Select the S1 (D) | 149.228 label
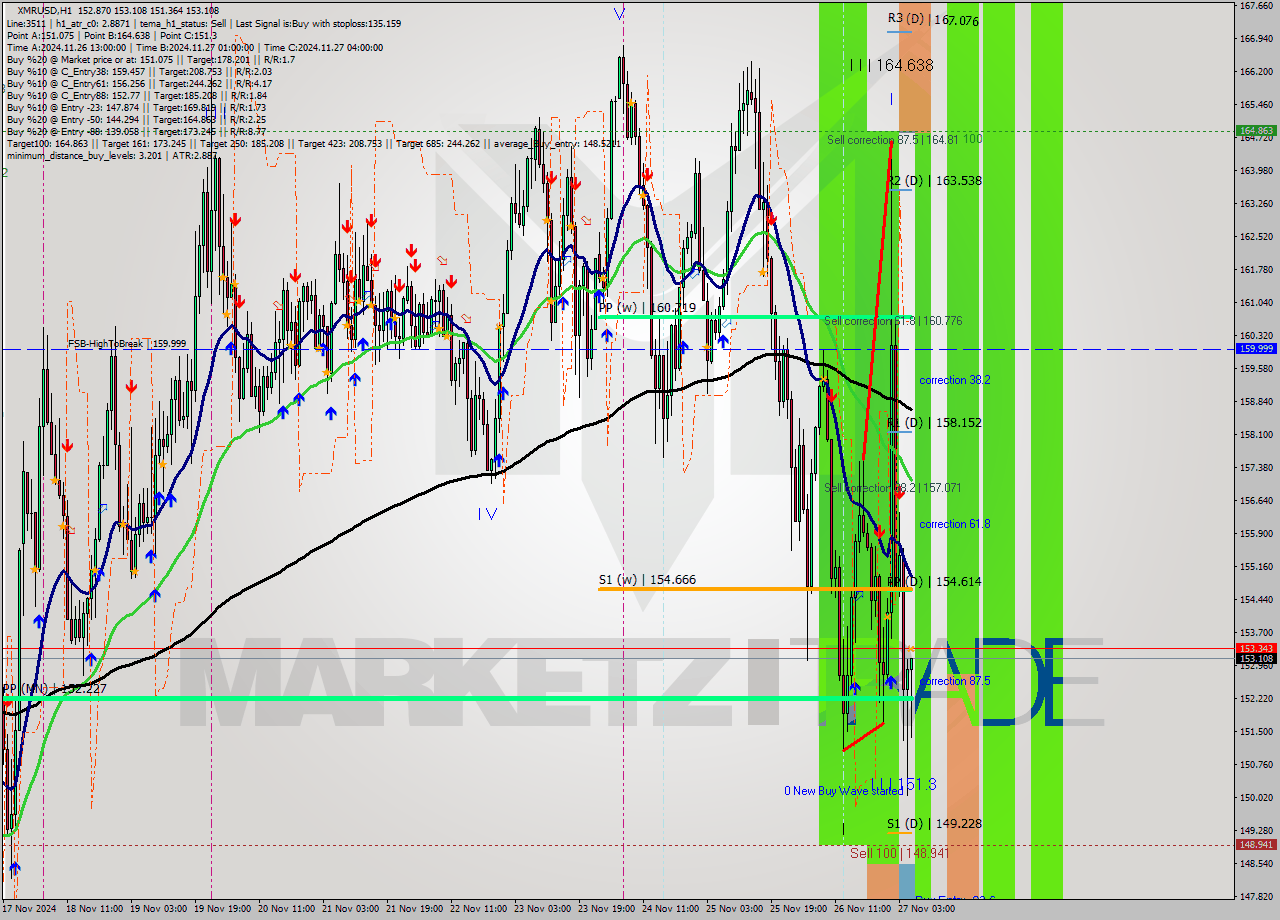 (x=934, y=824)
